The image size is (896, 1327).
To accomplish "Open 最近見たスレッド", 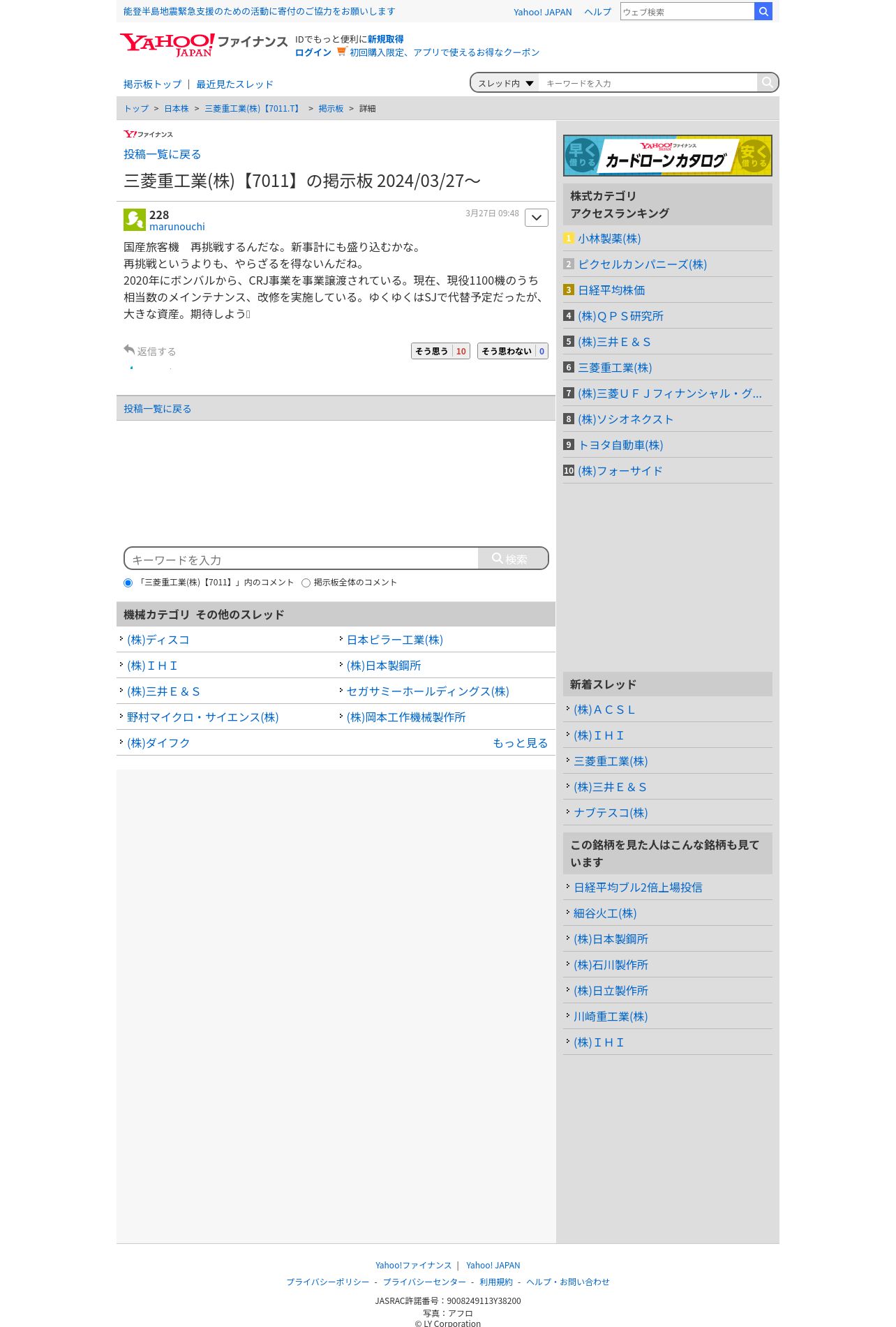I will coord(234,84).
